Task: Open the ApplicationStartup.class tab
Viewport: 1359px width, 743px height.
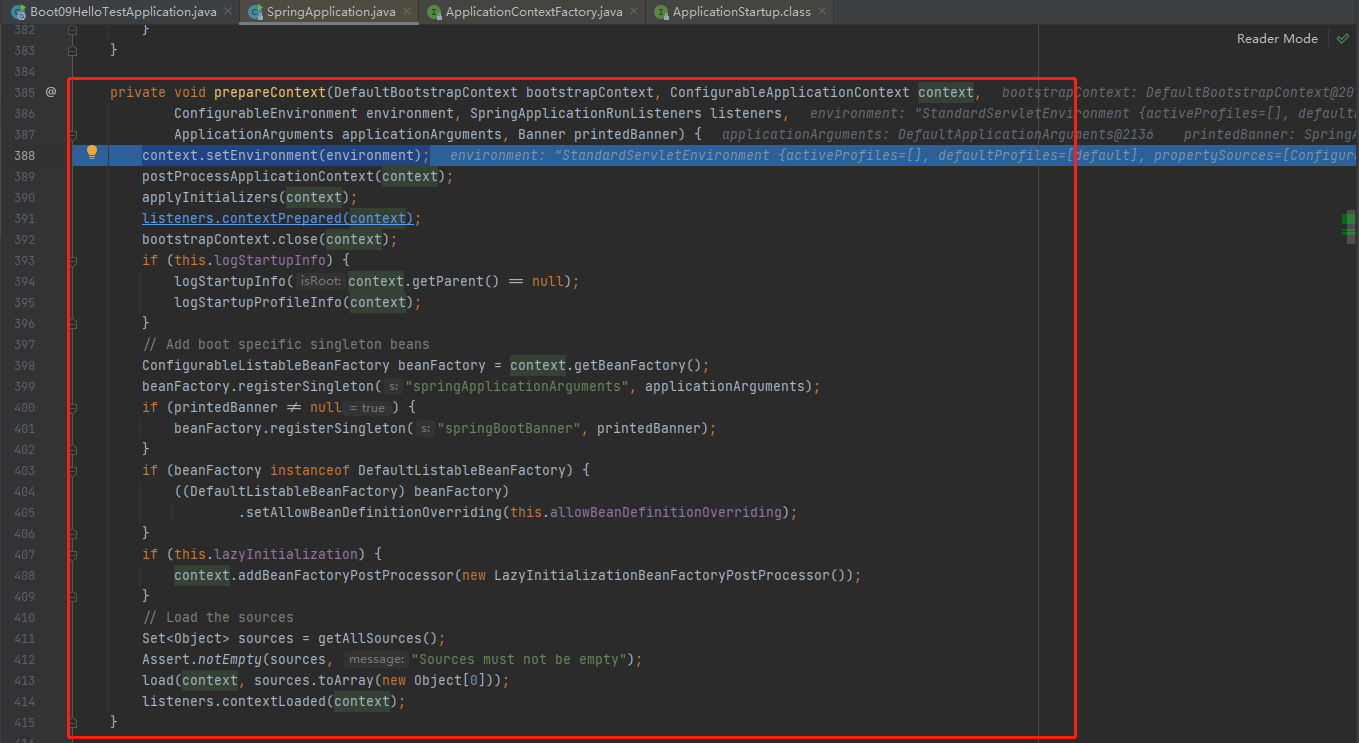Action: 741,12
